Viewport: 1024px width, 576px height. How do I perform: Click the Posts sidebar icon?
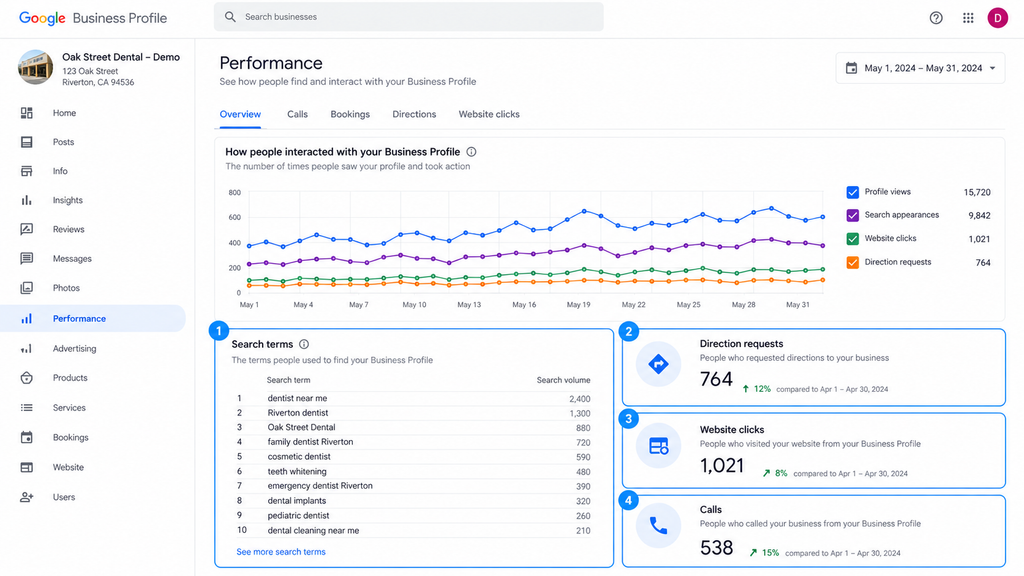[27, 142]
